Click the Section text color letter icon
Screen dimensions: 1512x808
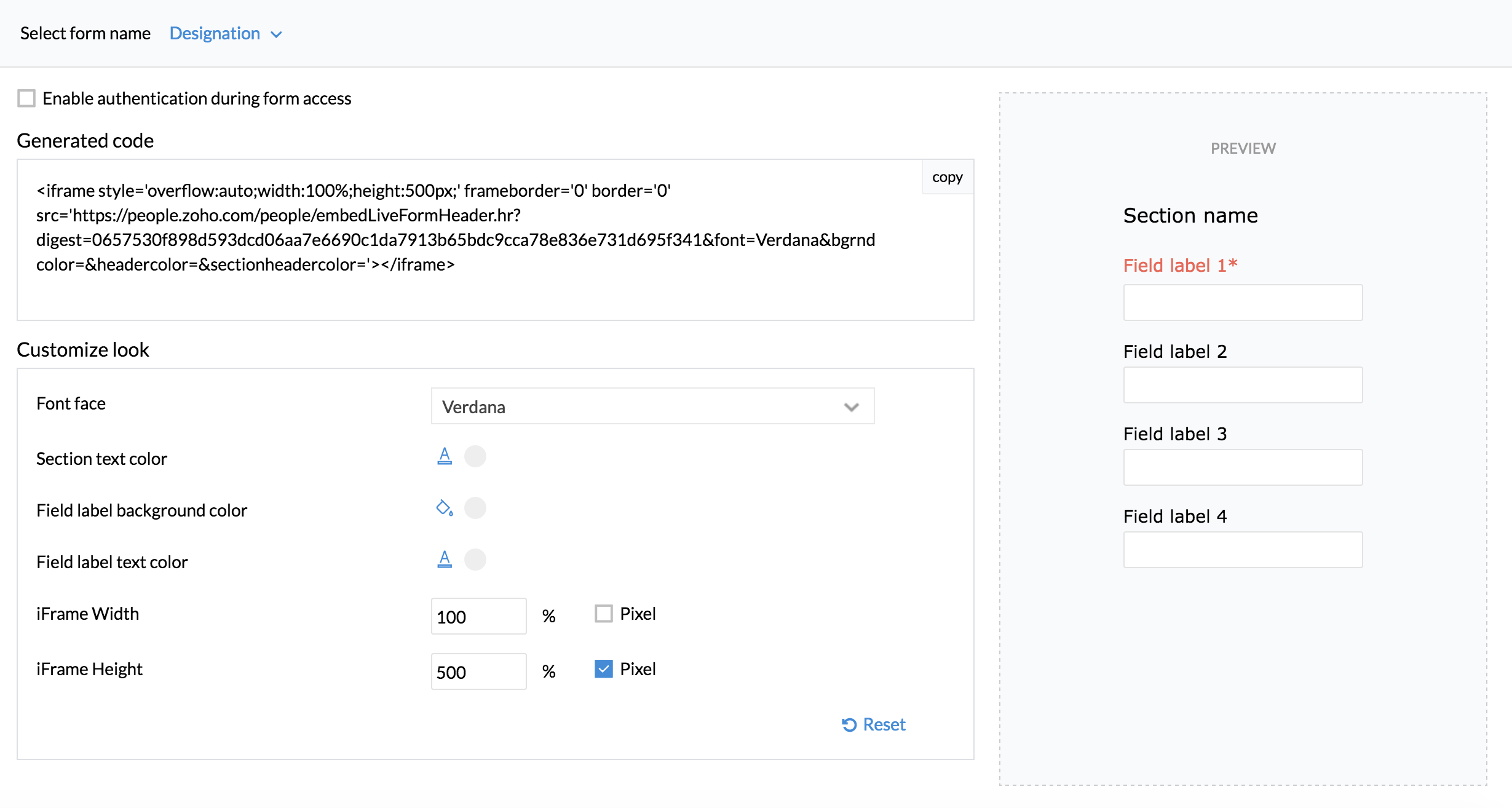point(444,456)
